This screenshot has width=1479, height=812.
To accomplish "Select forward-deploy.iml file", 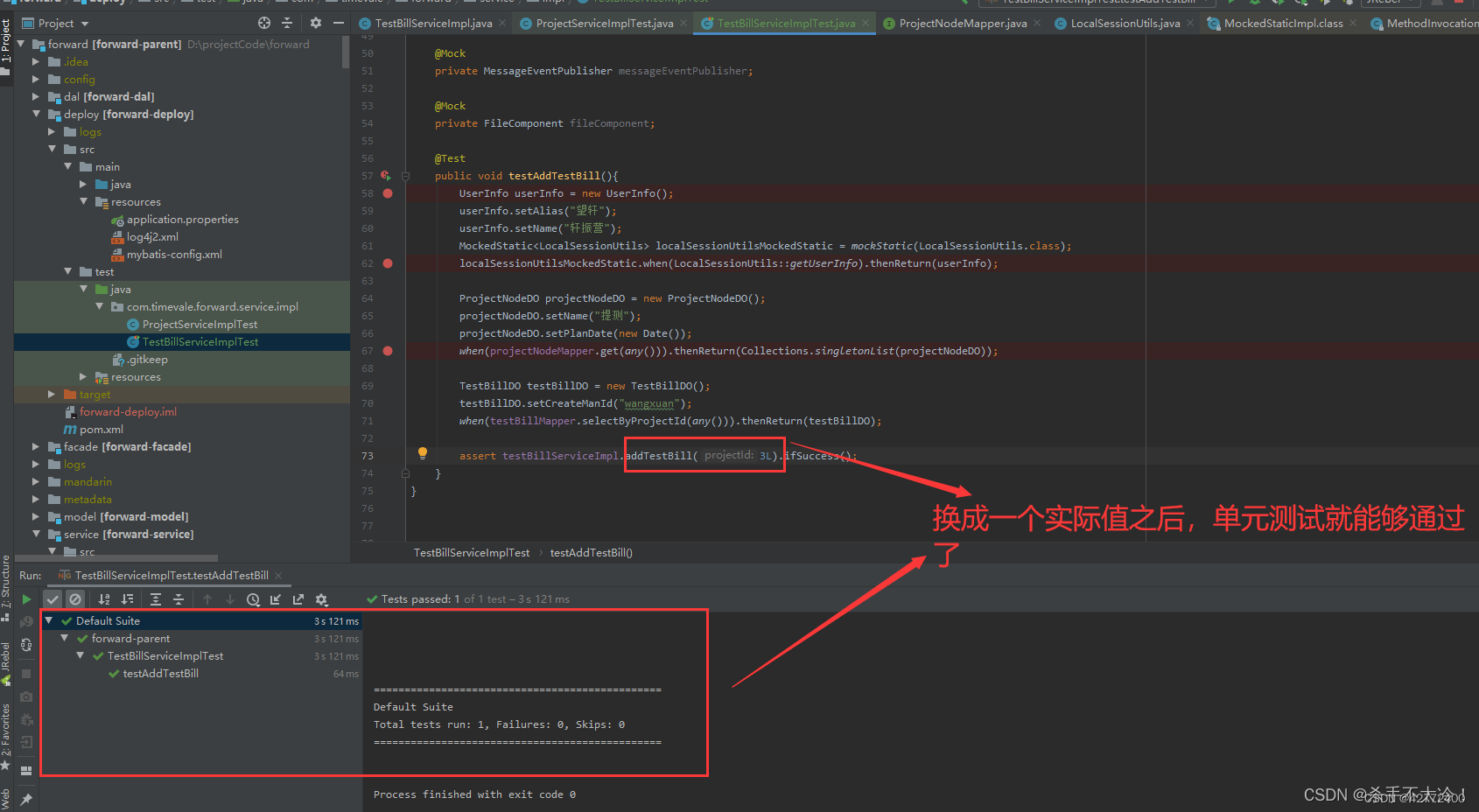I will tap(128, 411).
